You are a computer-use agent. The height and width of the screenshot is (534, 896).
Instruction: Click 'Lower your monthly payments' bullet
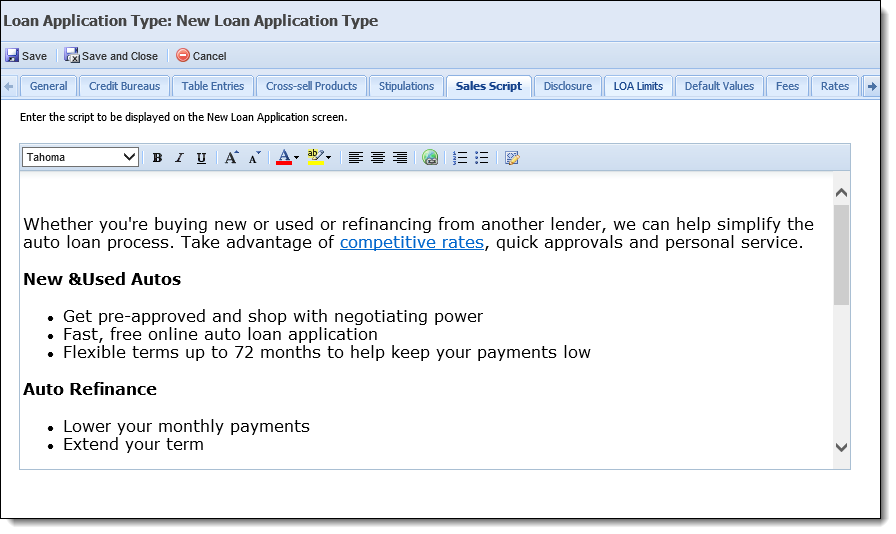[x=186, y=427]
